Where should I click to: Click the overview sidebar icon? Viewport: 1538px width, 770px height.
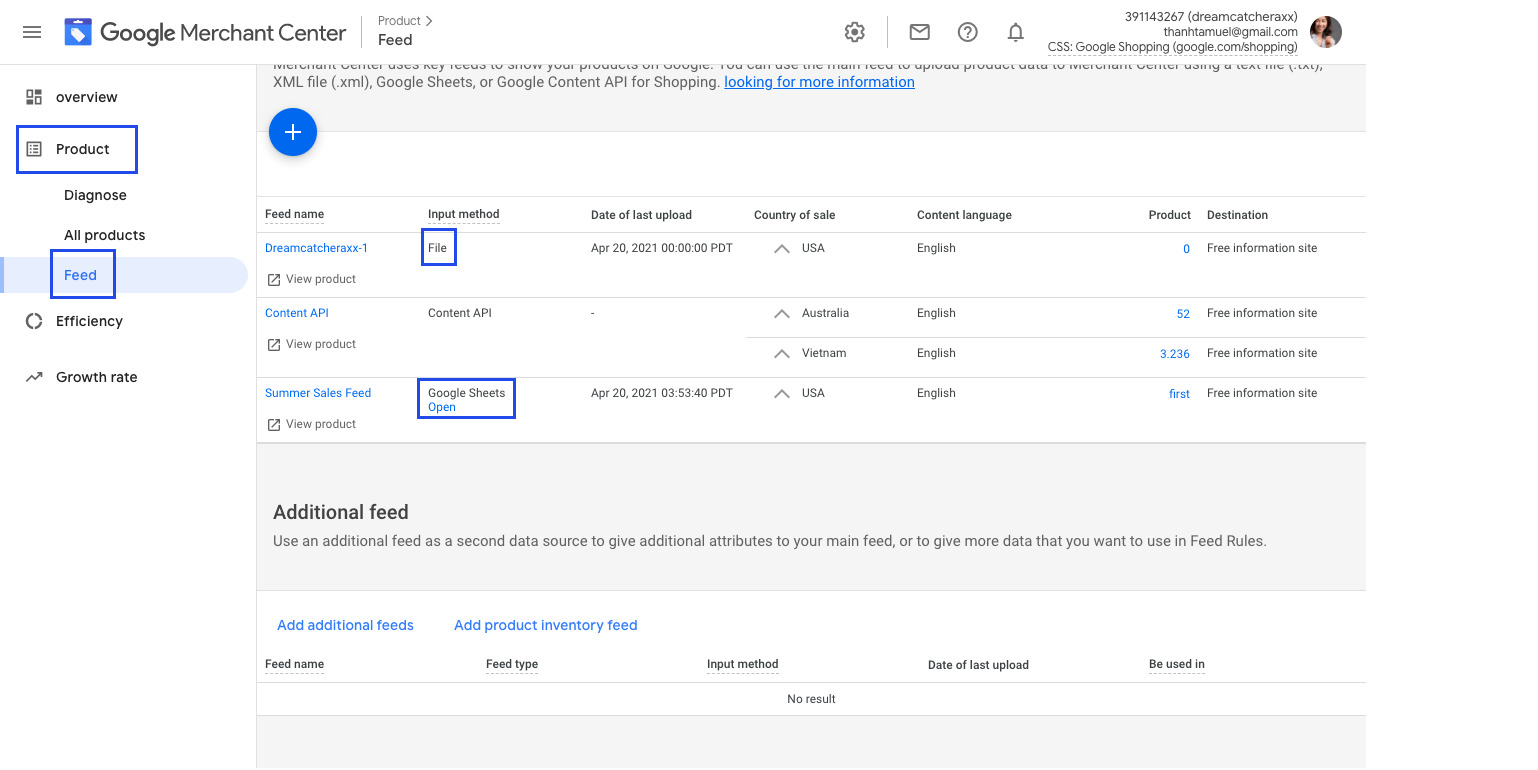(32, 95)
